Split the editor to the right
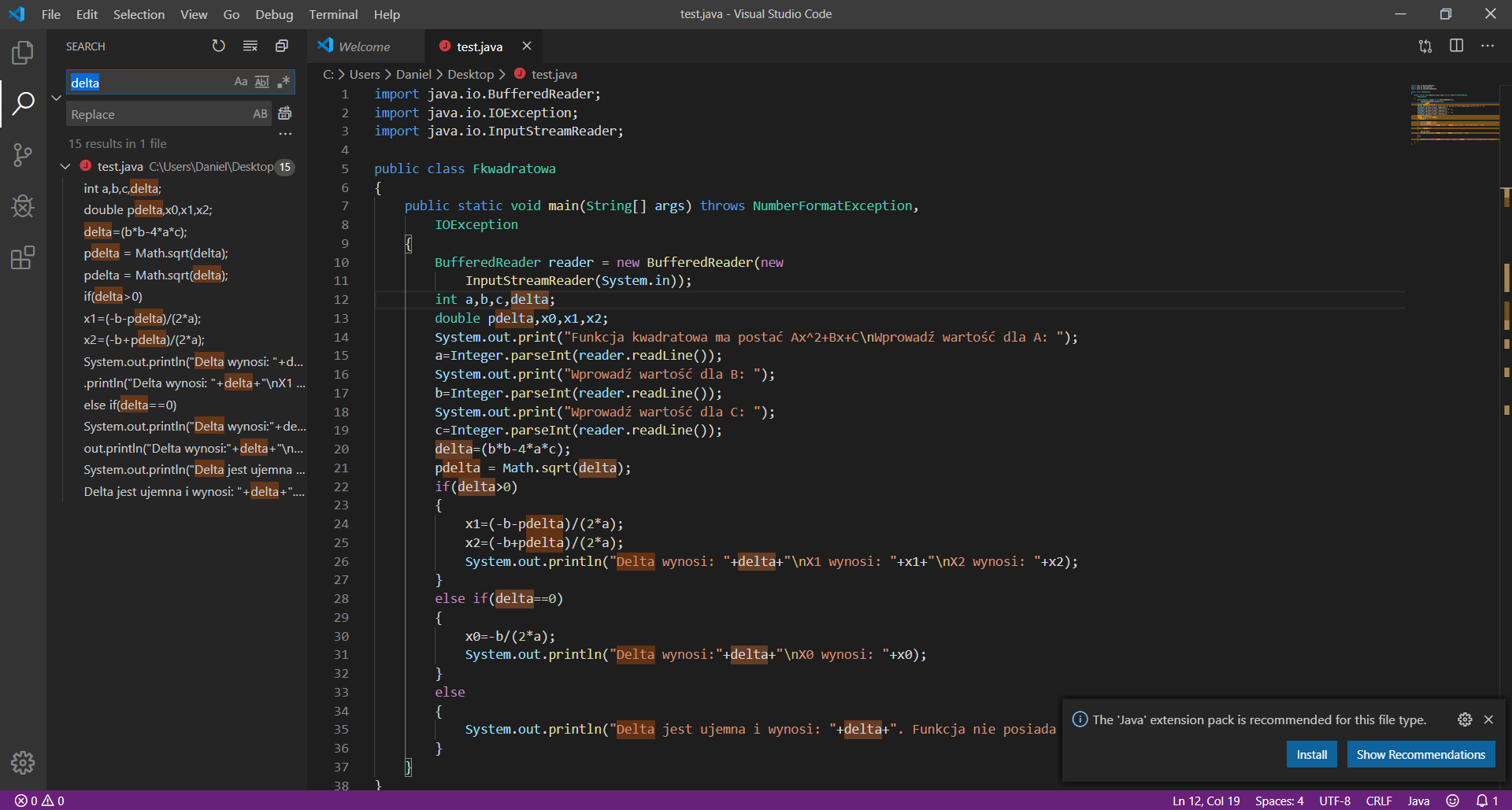 1456,46
